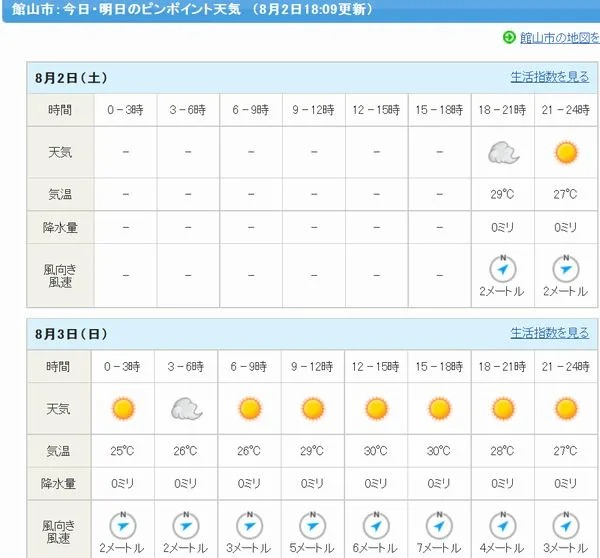Image resolution: width=600 pixels, height=558 pixels.
Task: Click 27℃ temperature for 8月2日 21-24時
Action: [x=565, y=194]
